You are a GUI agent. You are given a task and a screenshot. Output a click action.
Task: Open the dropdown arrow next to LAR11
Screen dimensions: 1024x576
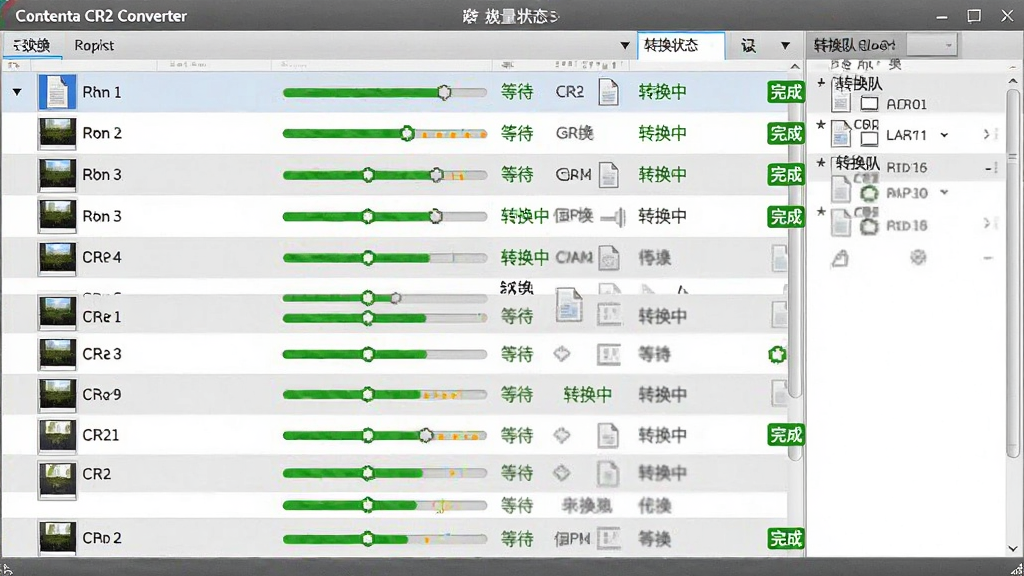944,135
